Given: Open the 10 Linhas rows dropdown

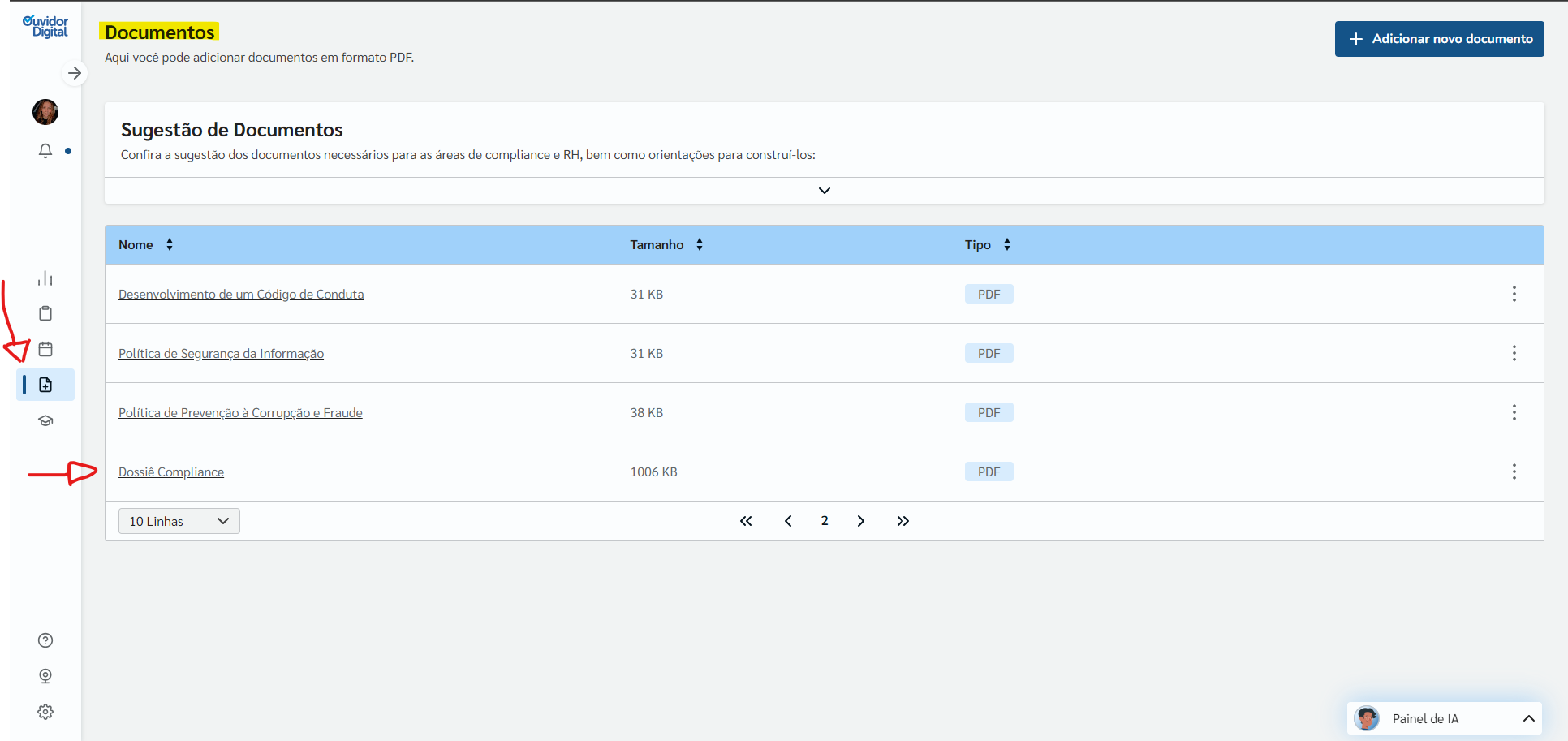Looking at the screenshot, I should [x=179, y=521].
